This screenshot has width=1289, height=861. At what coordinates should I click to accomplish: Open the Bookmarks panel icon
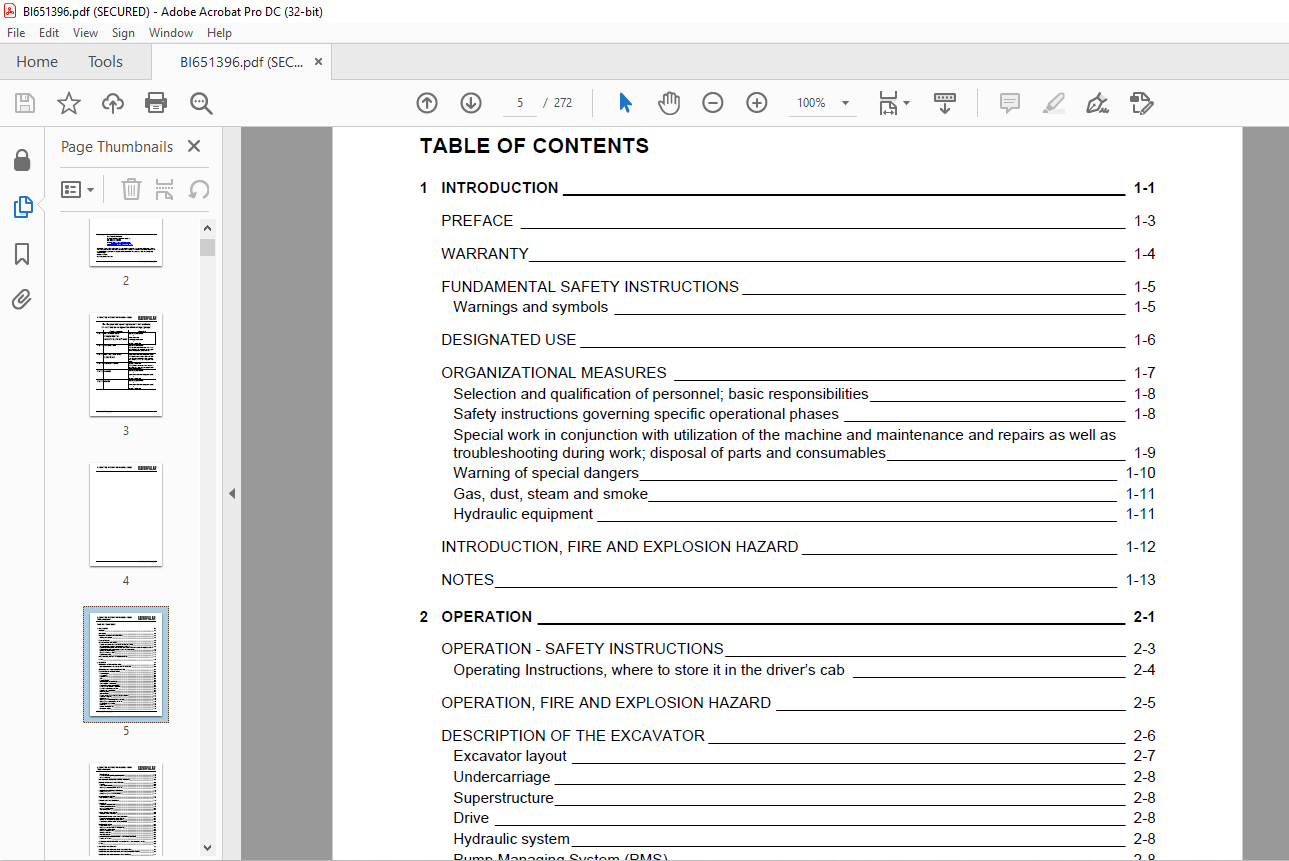pyautogui.click(x=22, y=254)
